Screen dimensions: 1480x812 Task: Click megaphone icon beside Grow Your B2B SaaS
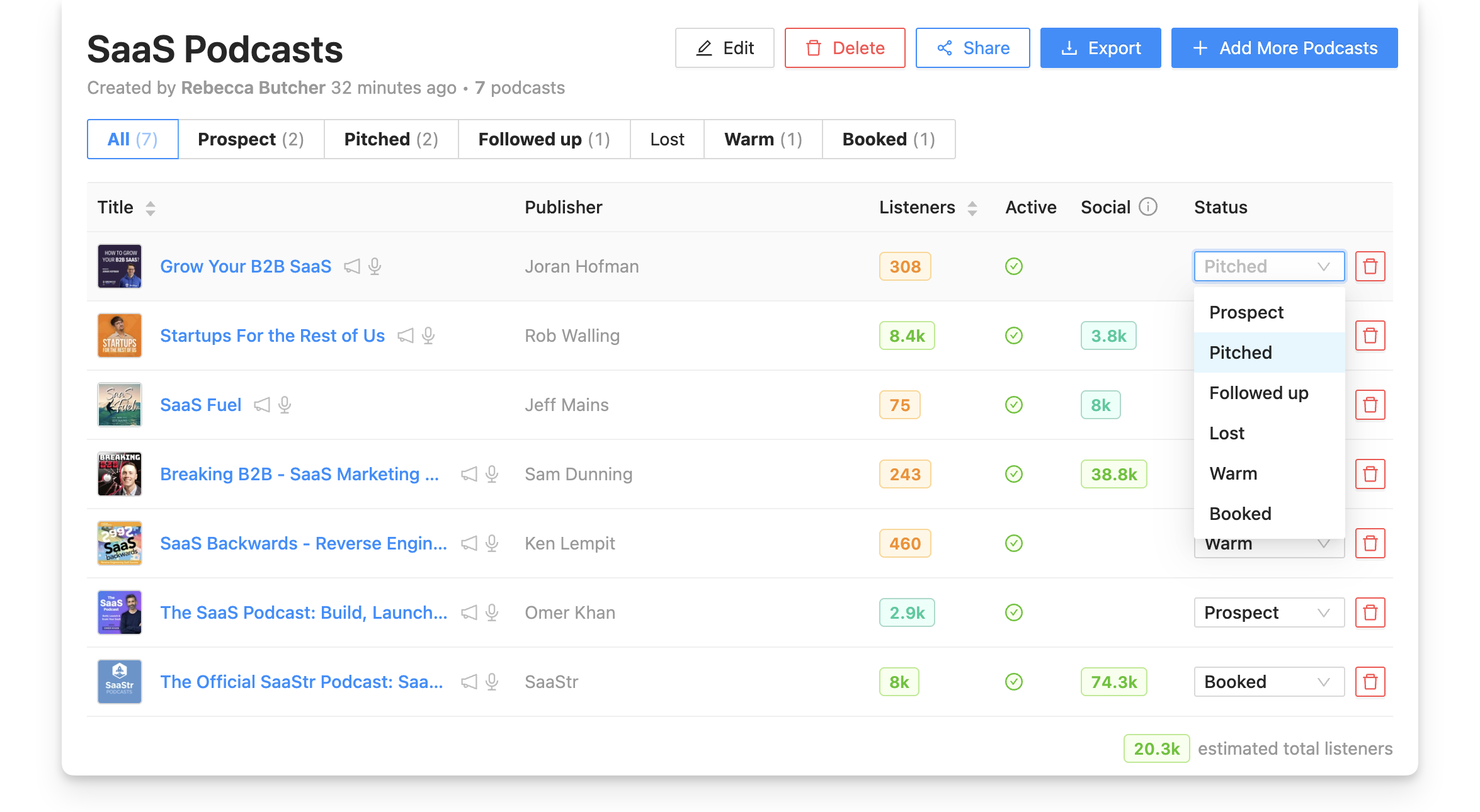pyautogui.click(x=352, y=266)
